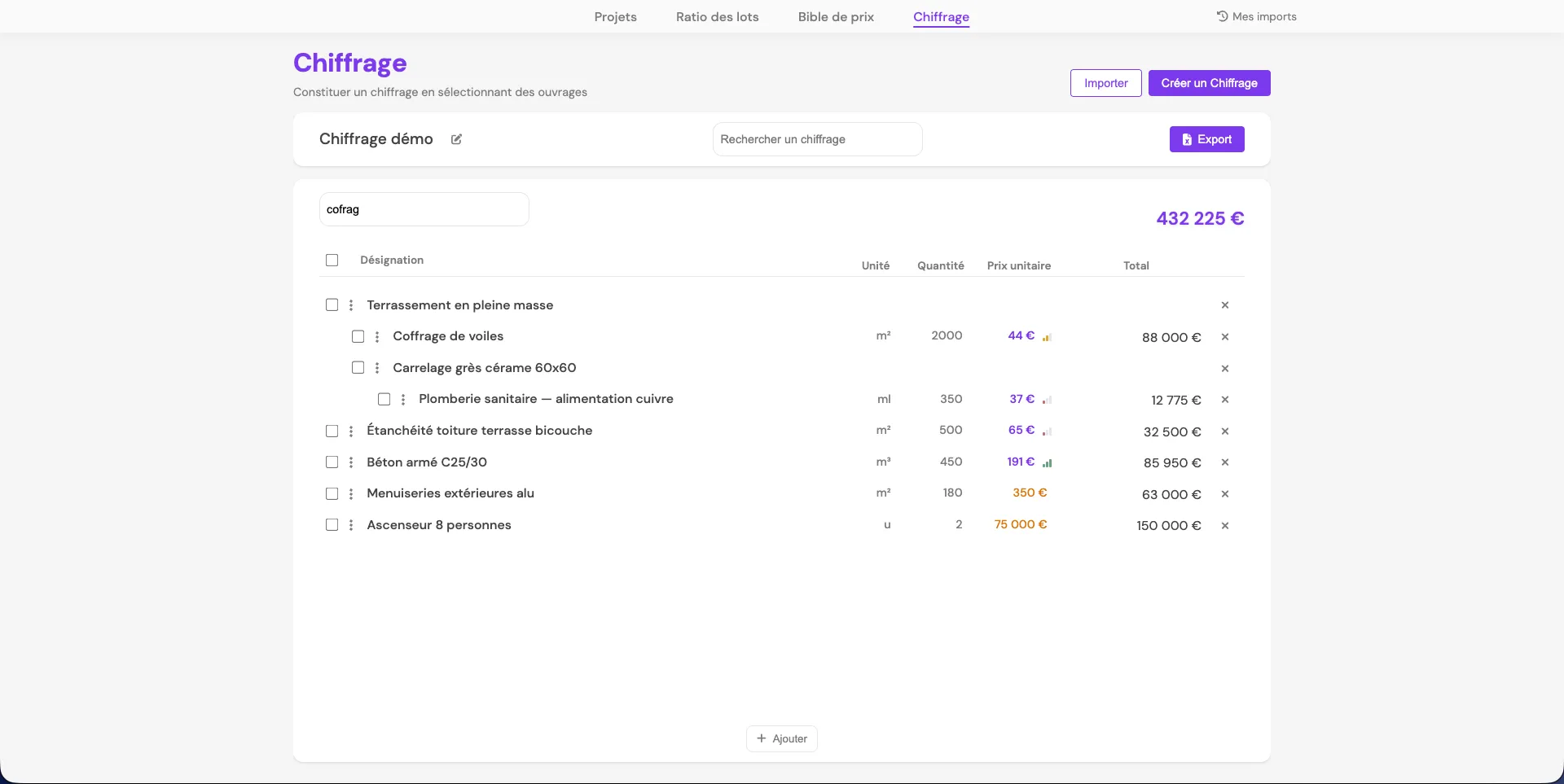The height and width of the screenshot is (784, 1564).
Task: Click the Terrassement en pleine masse label
Action: pyautogui.click(x=459, y=305)
